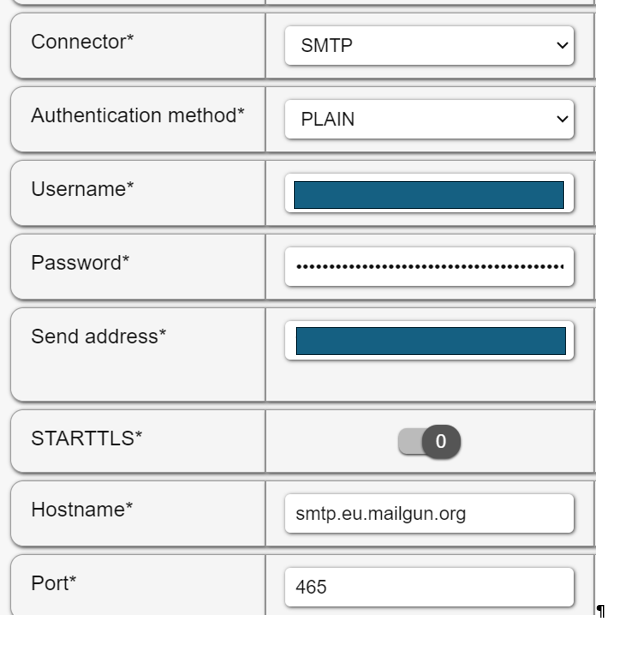Click the Connector* label
This screenshot has height=646, width=631.
(82, 42)
